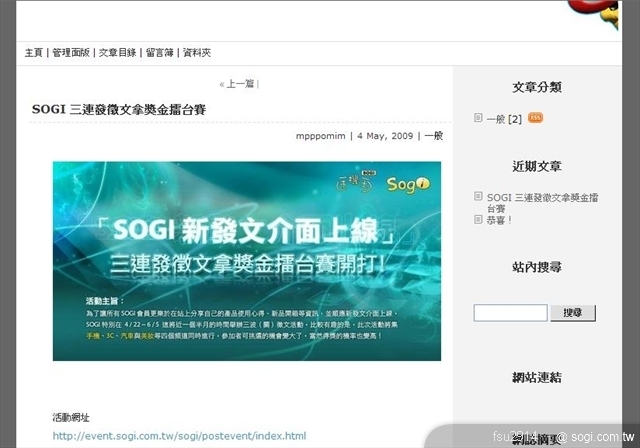Screen dimensions: 640x448
Task: Open the 文章目錄 navigation link
Action: point(118,53)
